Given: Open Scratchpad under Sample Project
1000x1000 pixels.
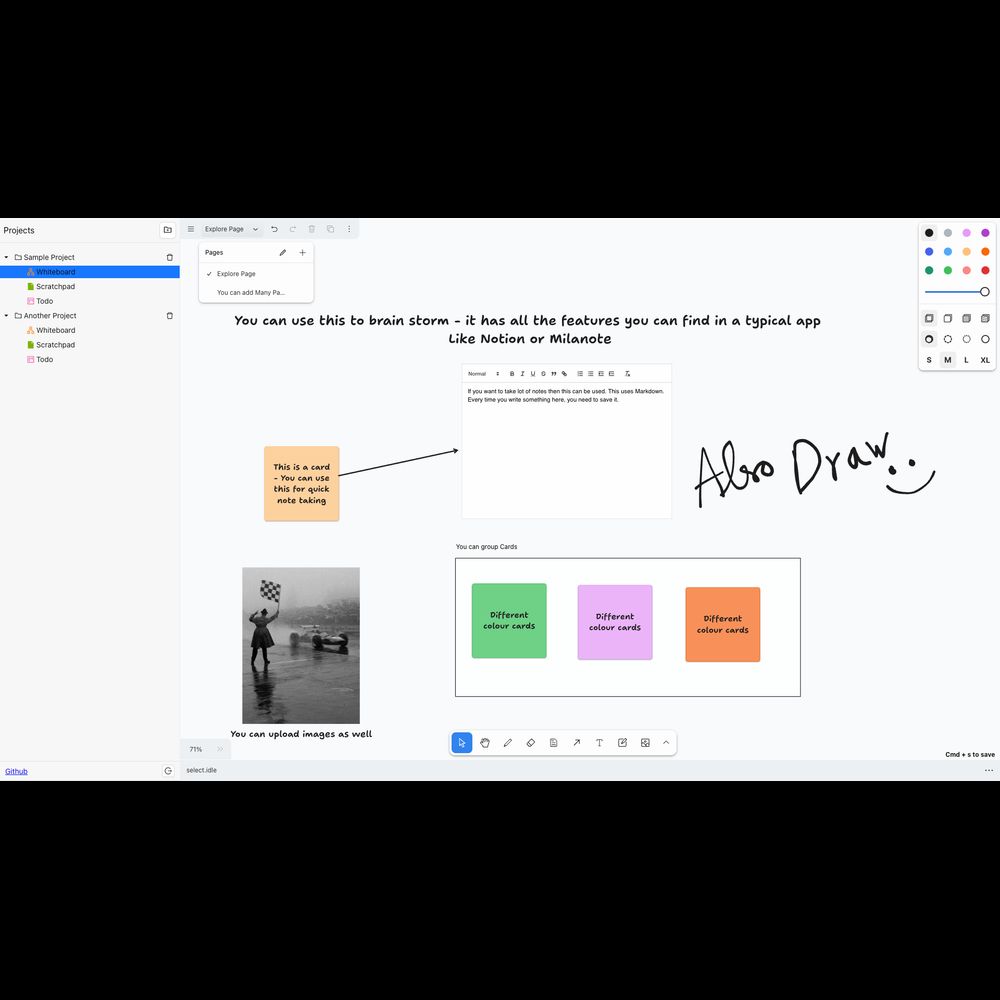Looking at the screenshot, I should tap(55, 286).
